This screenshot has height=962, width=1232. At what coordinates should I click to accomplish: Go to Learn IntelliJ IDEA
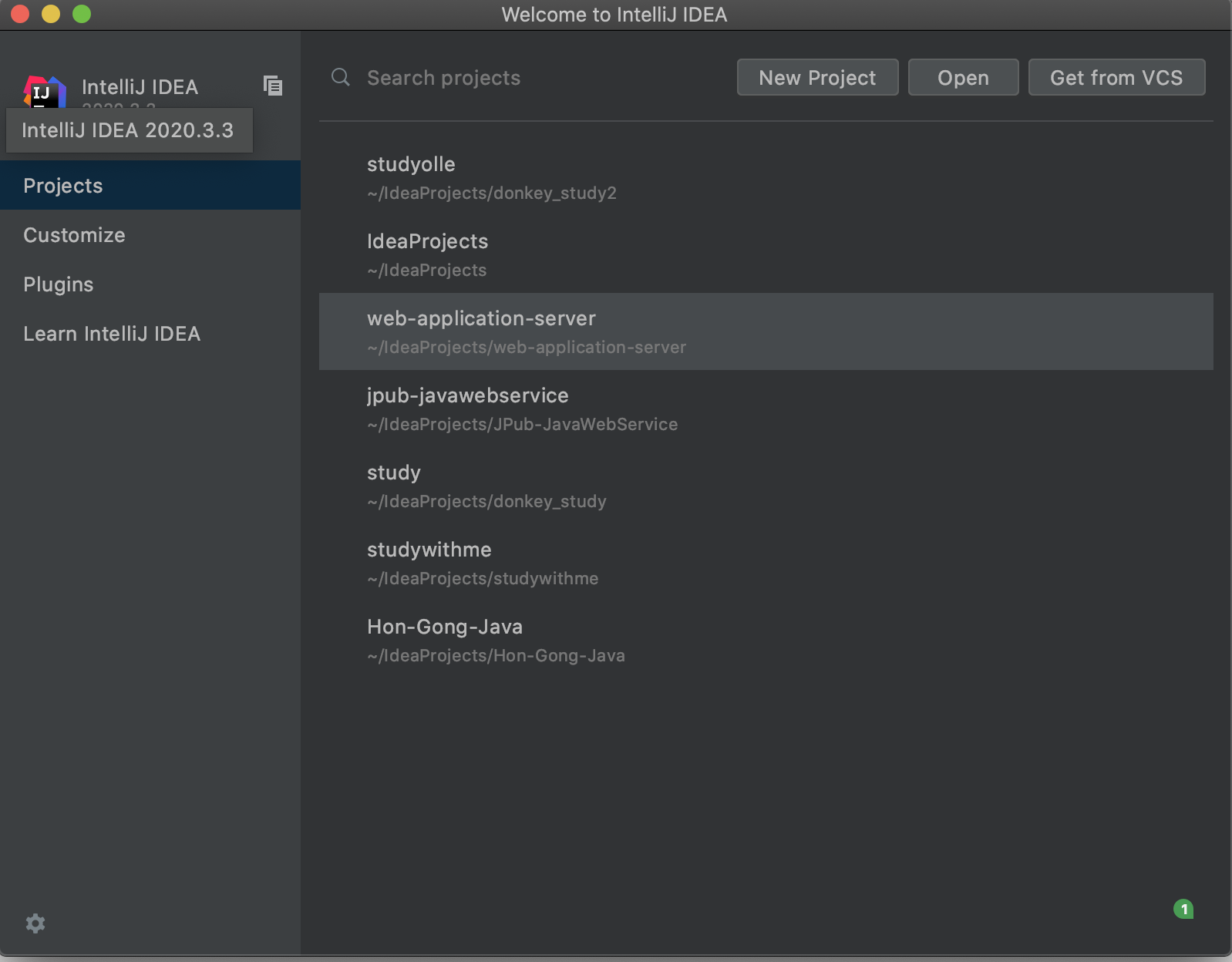click(x=150, y=333)
